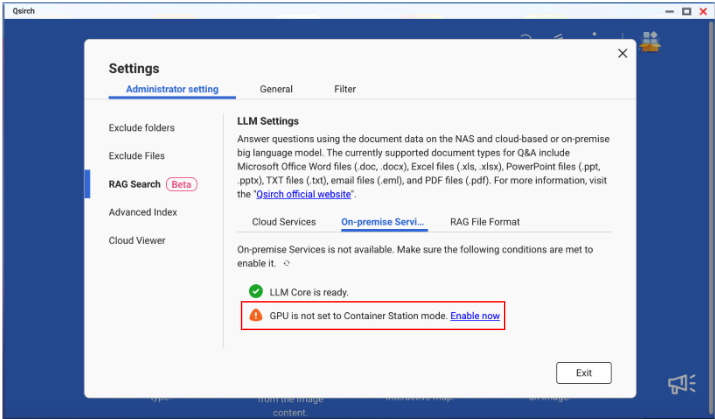Click the Enable now link
Screen dimensions: 715x419
point(475,316)
